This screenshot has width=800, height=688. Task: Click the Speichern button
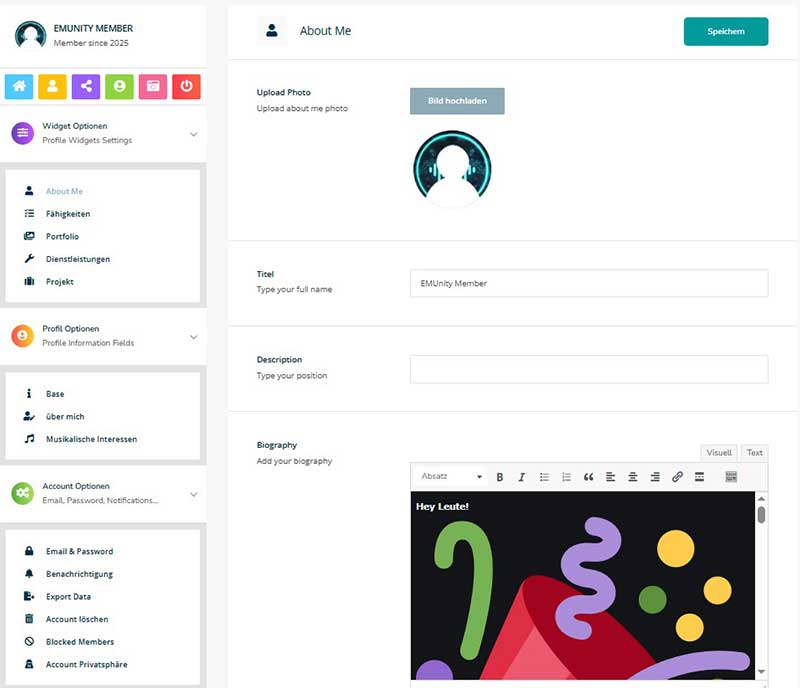(x=725, y=32)
